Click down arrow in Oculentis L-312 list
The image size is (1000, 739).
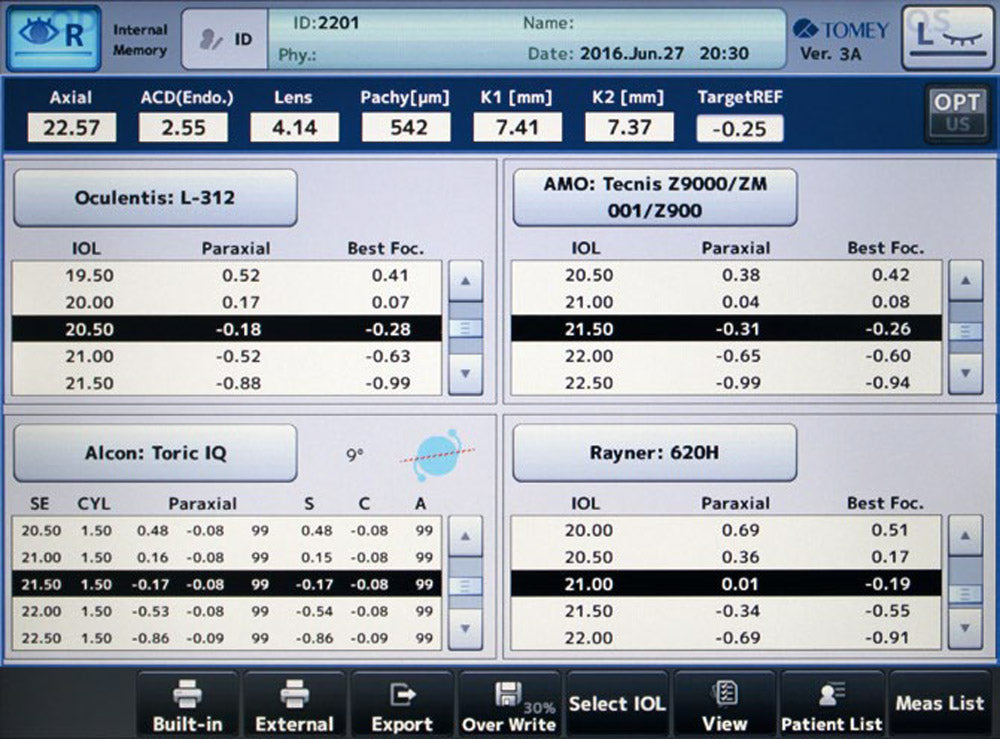point(466,374)
